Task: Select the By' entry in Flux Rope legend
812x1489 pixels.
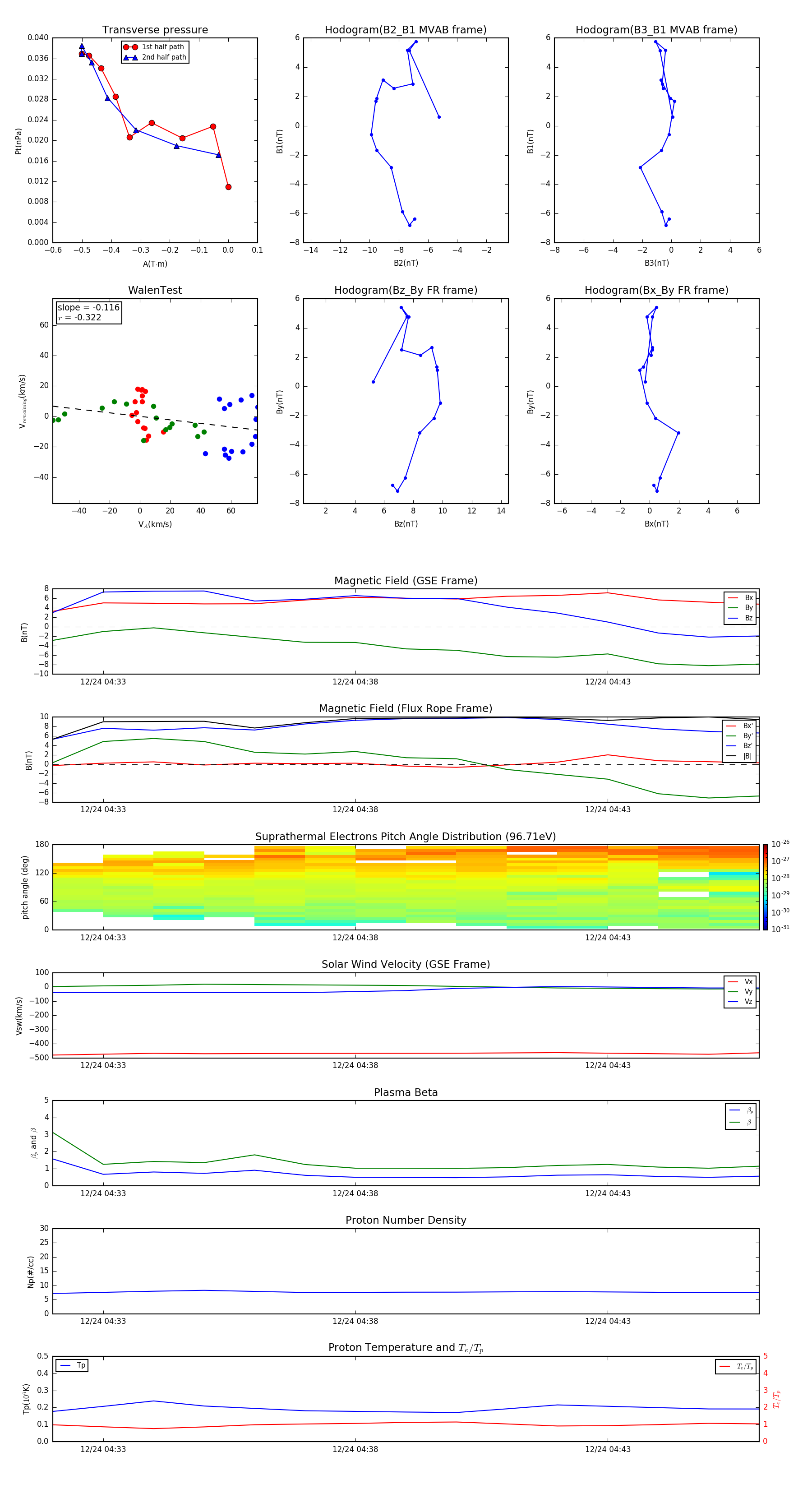Action: (739, 736)
